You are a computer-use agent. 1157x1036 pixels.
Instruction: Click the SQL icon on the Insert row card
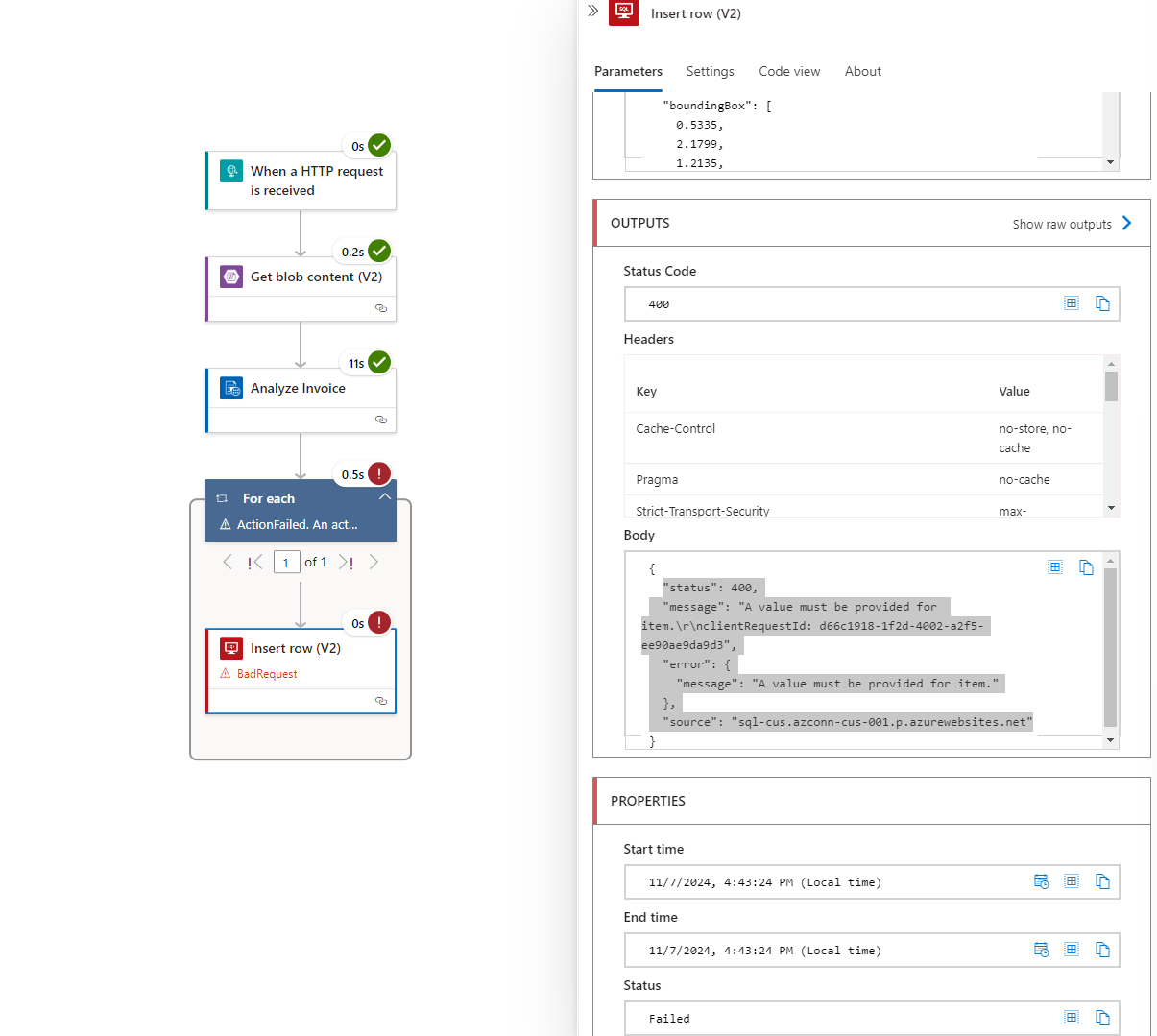[x=231, y=648]
